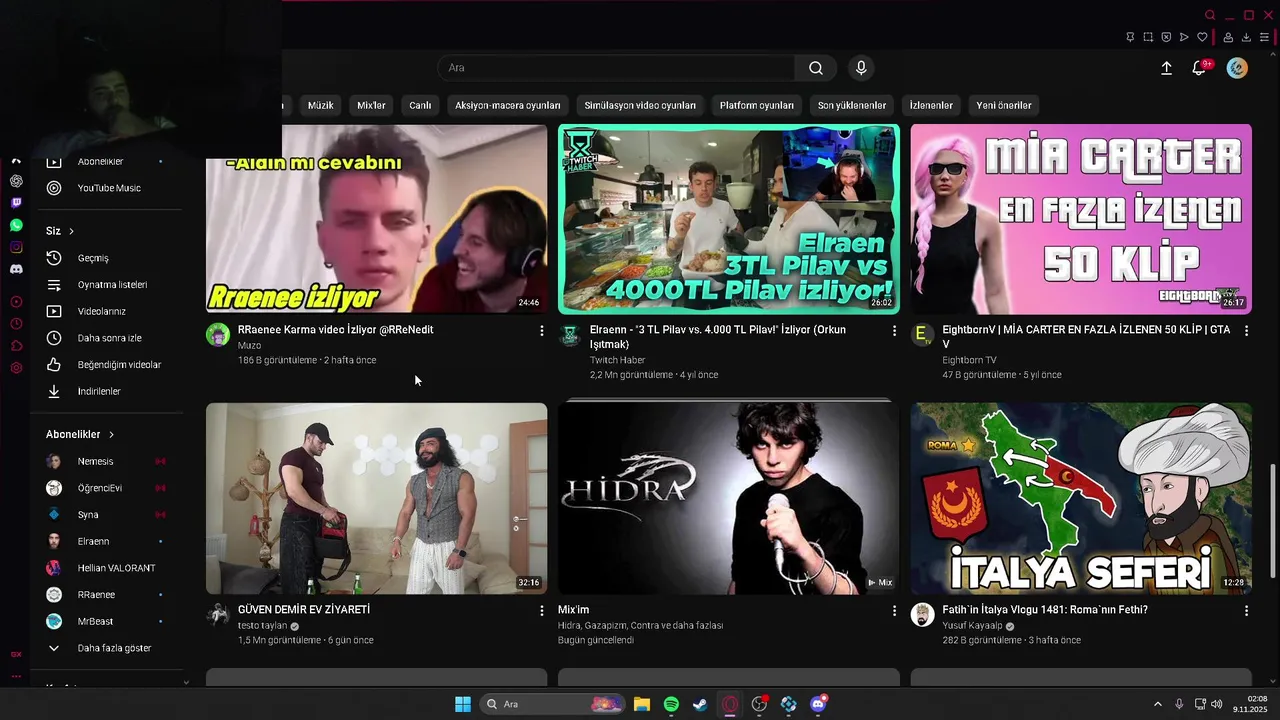
Task: Open the tab search magnifier icon
Action: [1210, 15]
